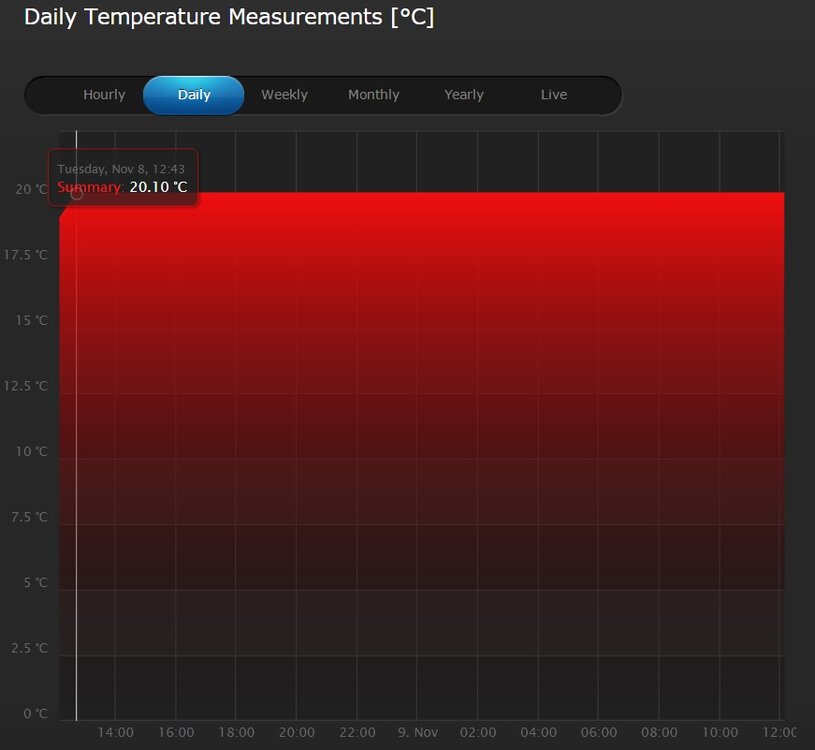
Task: Click the hovered data point marker circle
Action: [x=76, y=193]
